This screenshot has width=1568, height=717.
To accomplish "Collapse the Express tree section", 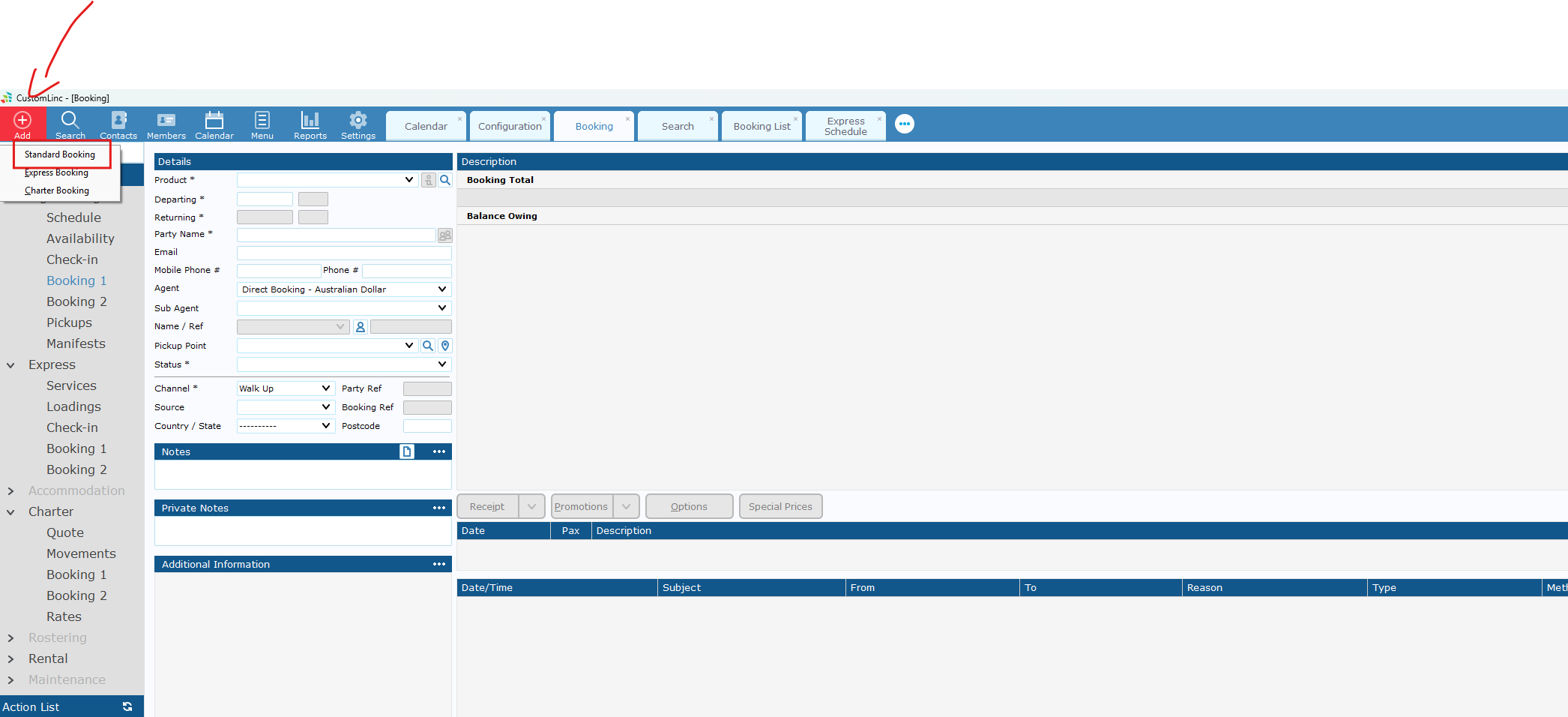I will (10, 365).
